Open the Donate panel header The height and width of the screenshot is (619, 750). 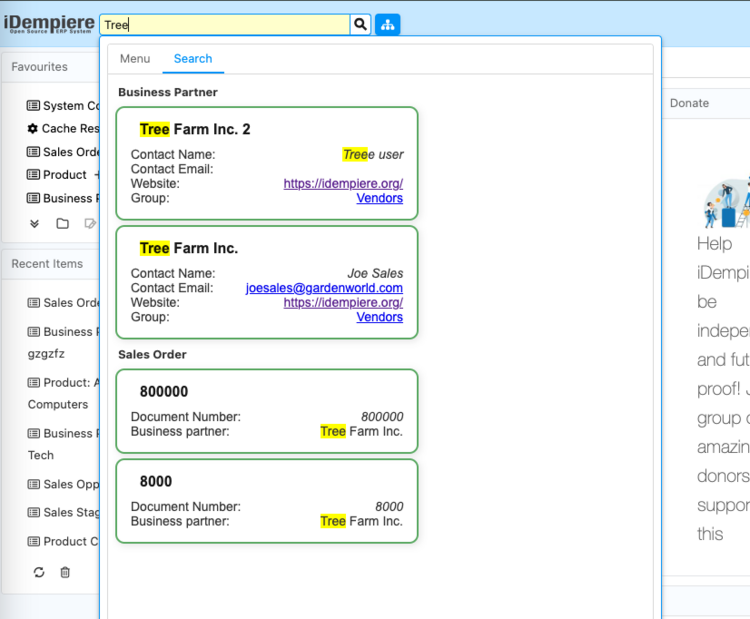coord(689,103)
